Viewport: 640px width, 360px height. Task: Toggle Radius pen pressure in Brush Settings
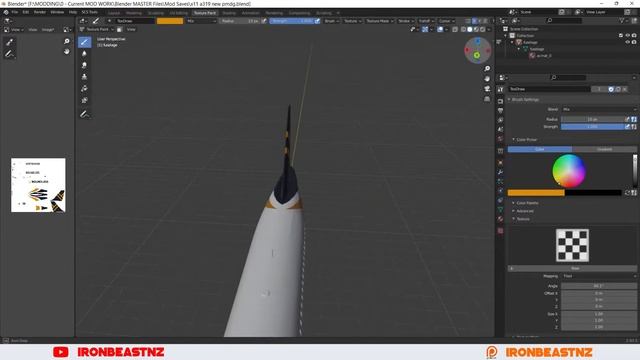[x=627, y=119]
